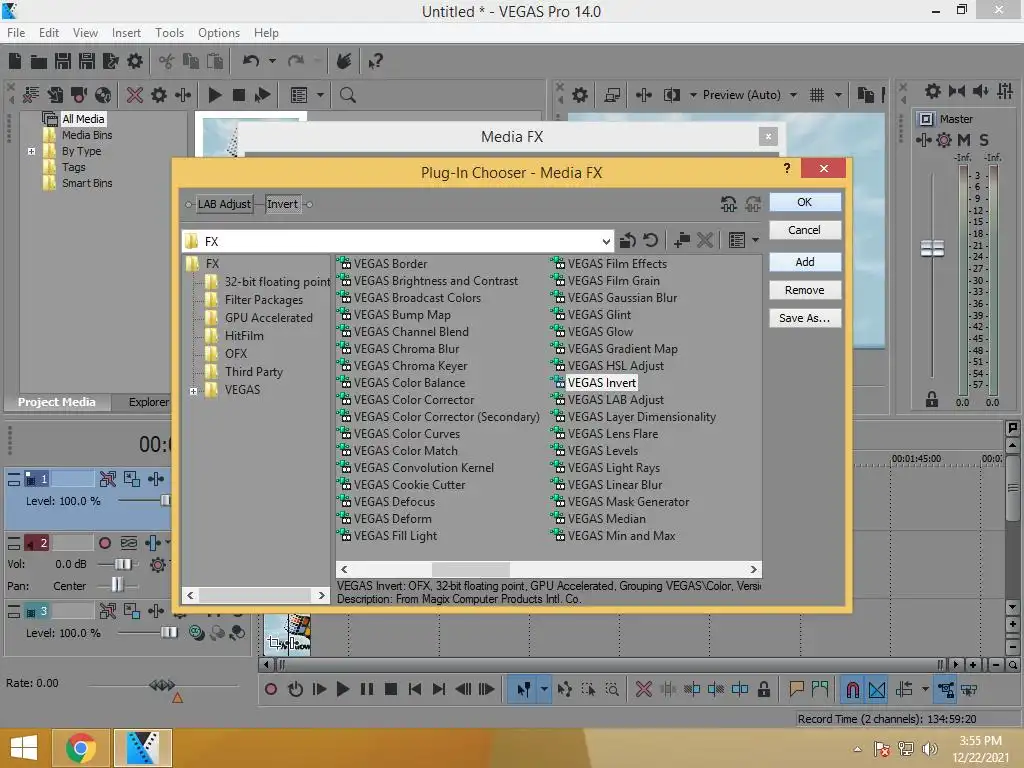Click the Search Media magnifier icon

[347, 95]
